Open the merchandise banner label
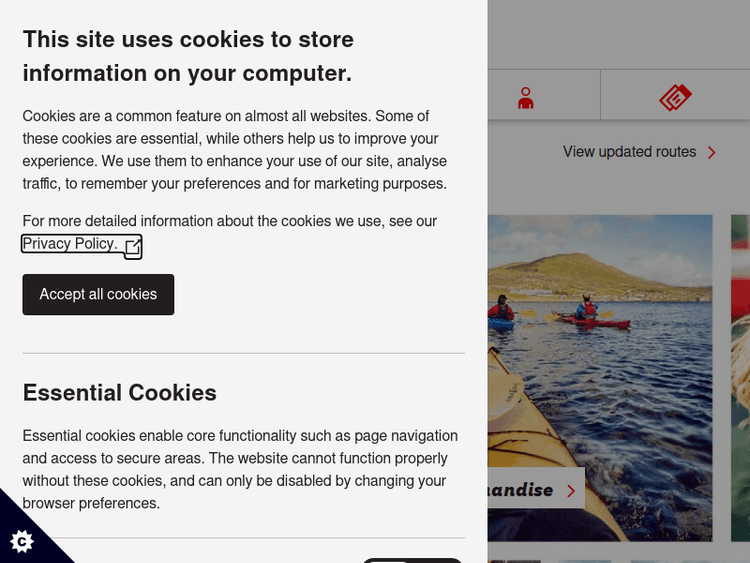This screenshot has height=563, width=750. 522,490
